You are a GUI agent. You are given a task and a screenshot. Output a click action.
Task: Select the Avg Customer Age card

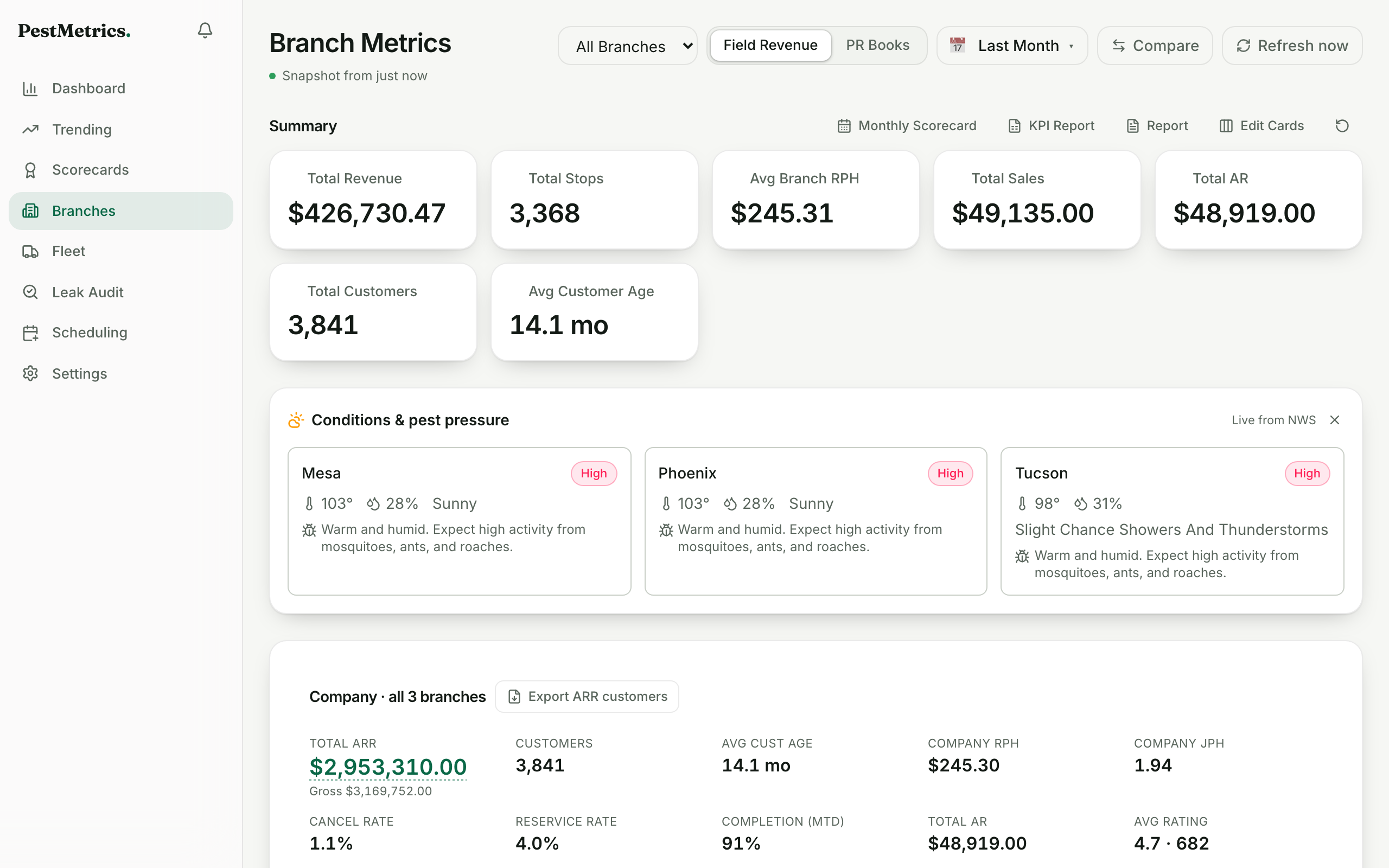tap(595, 312)
